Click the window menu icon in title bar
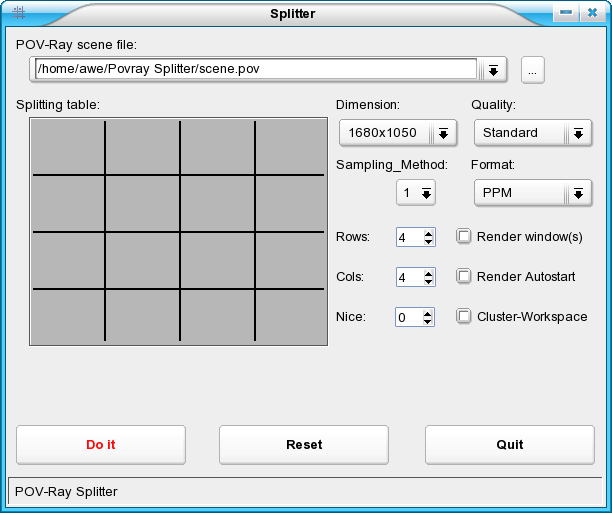 [18, 13]
